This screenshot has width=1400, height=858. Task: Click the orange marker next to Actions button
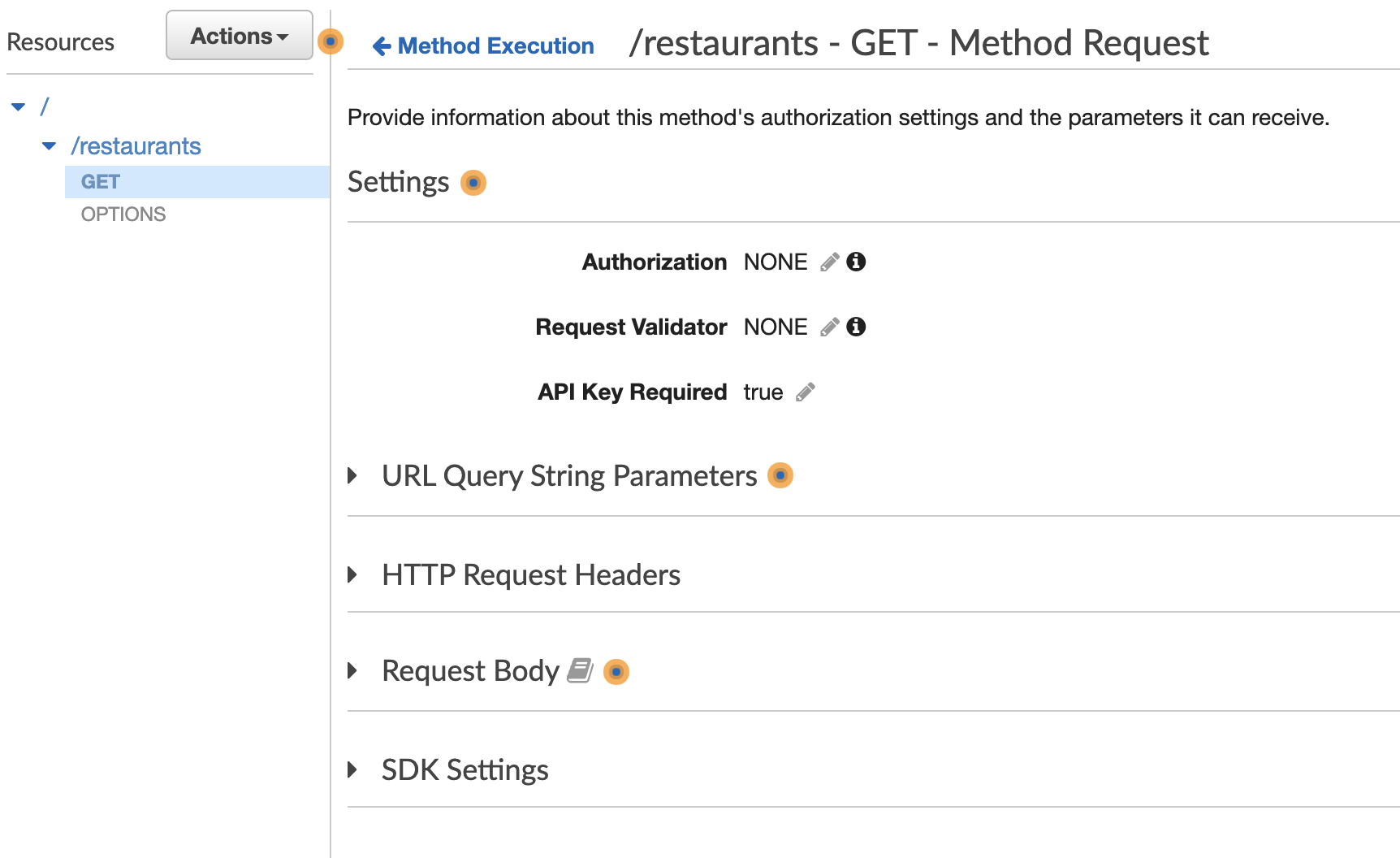click(x=330, y=42)
